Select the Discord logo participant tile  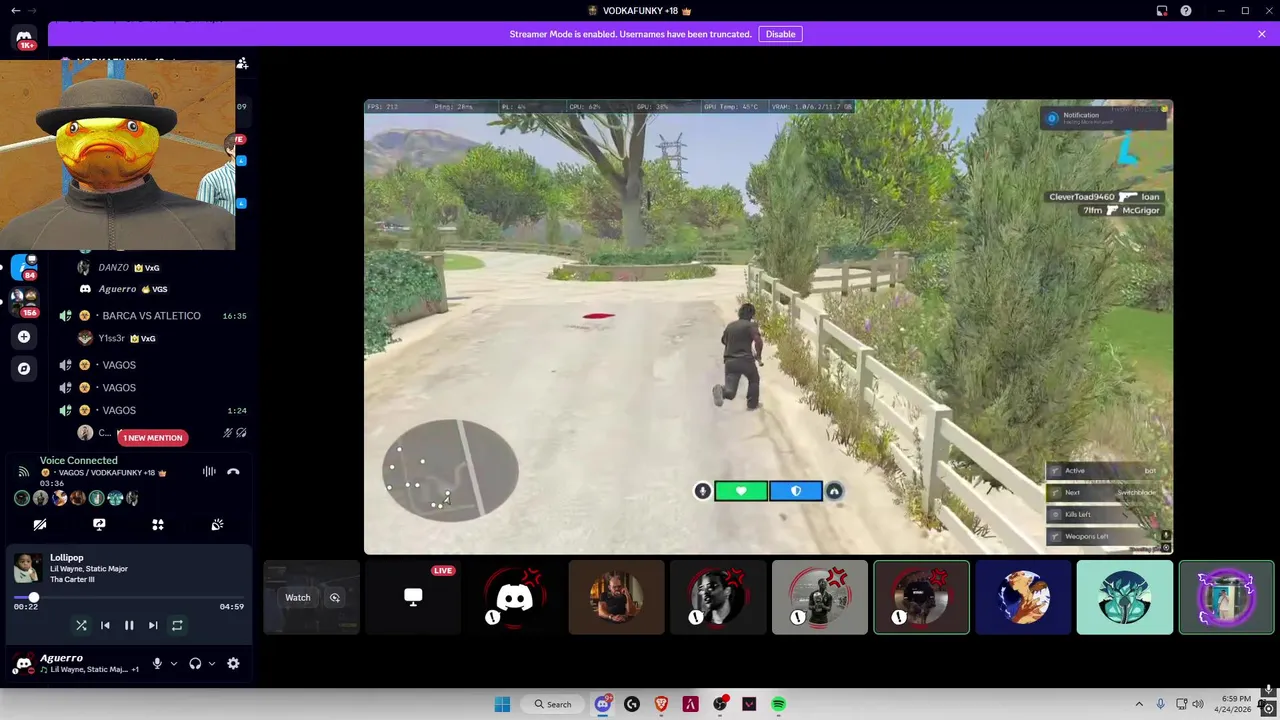(515, 598)
